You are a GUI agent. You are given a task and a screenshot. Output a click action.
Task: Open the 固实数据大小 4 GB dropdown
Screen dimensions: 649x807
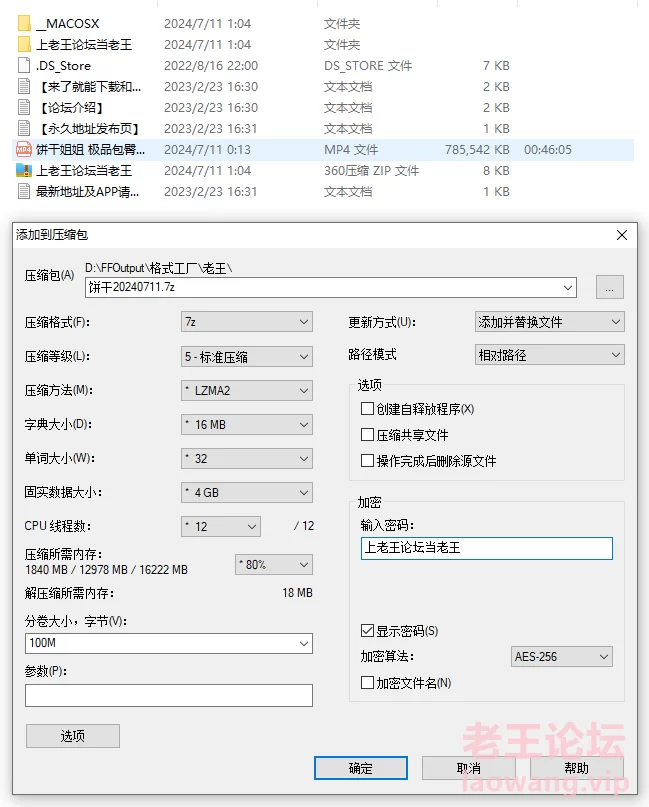(247, 493)
